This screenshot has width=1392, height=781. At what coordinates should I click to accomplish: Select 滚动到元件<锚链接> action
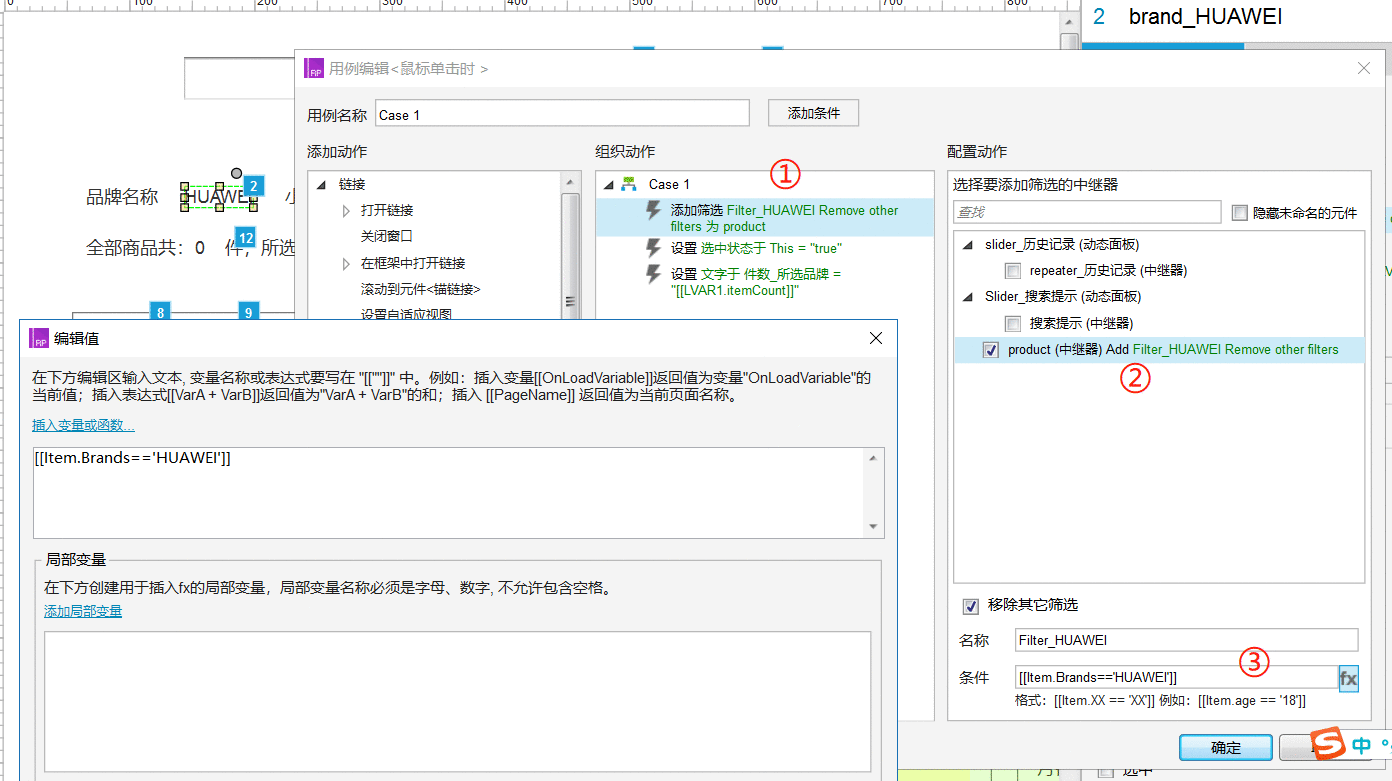(x=421, y=289)
